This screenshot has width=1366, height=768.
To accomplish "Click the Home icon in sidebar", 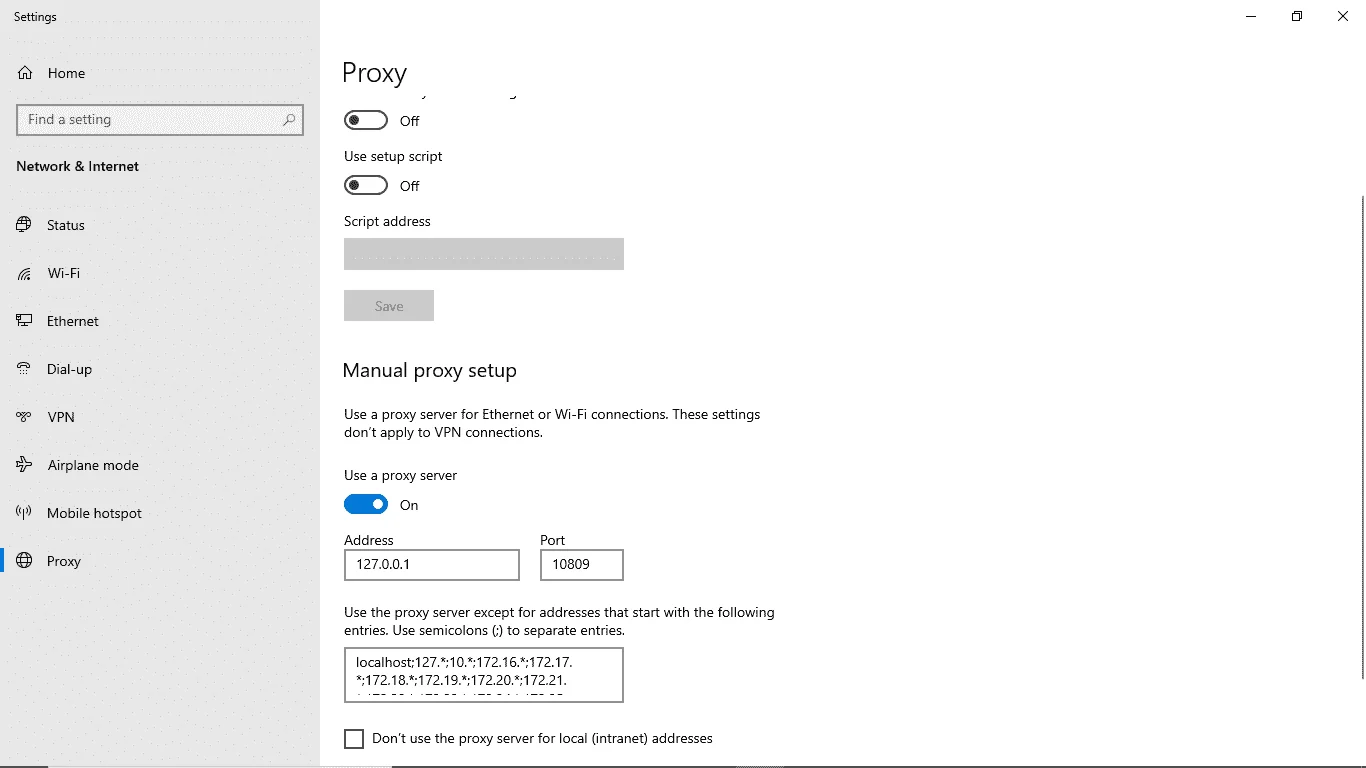I will (25, 73).
